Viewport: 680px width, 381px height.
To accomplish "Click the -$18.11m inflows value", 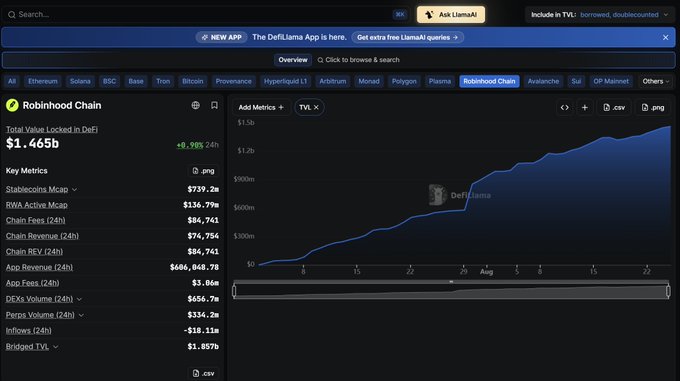I will click(x=201, y=330).
